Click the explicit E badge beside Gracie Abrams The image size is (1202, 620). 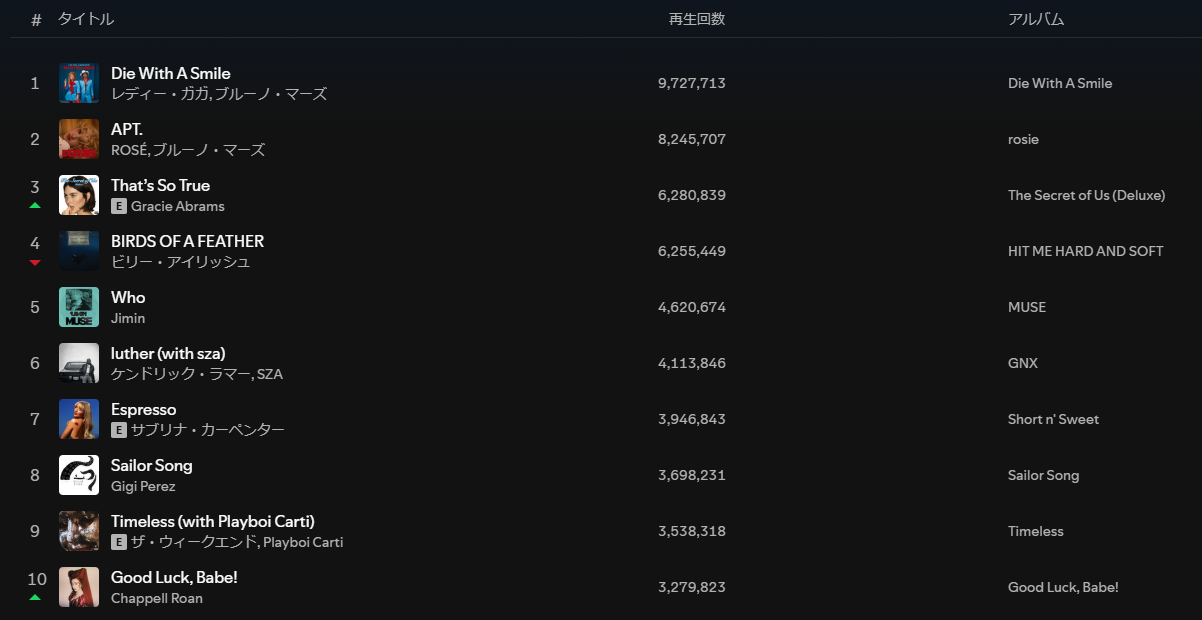pos(119,206)
